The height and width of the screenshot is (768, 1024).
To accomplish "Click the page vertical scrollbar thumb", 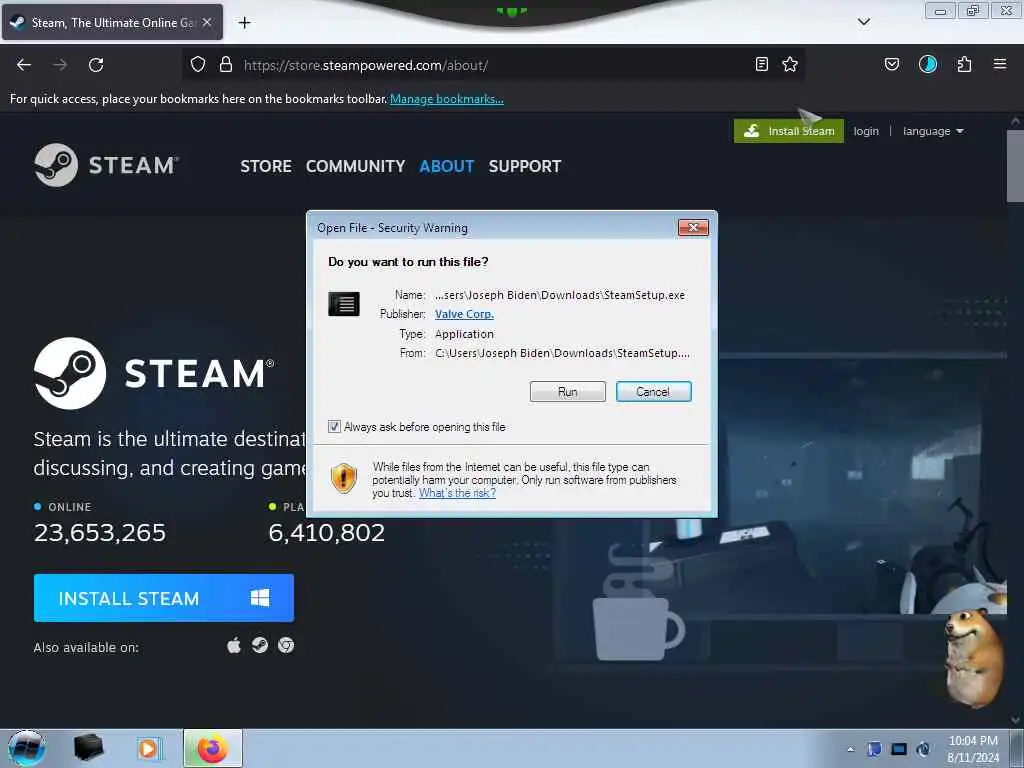I will click(x=1014, y=167).
